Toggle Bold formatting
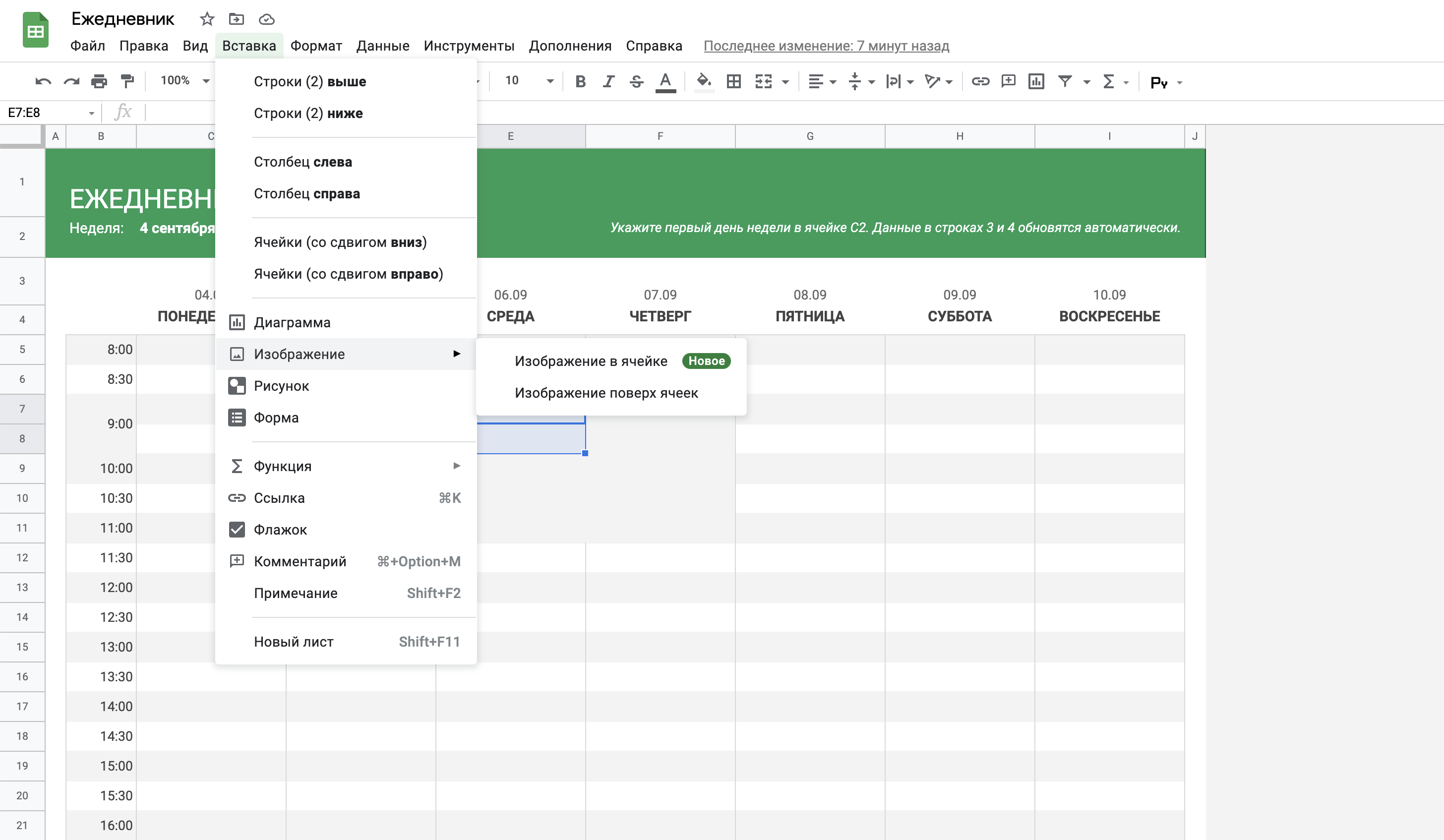This screenshot has height=840, width=1444. pyautogui.click(x=580, y=81)
